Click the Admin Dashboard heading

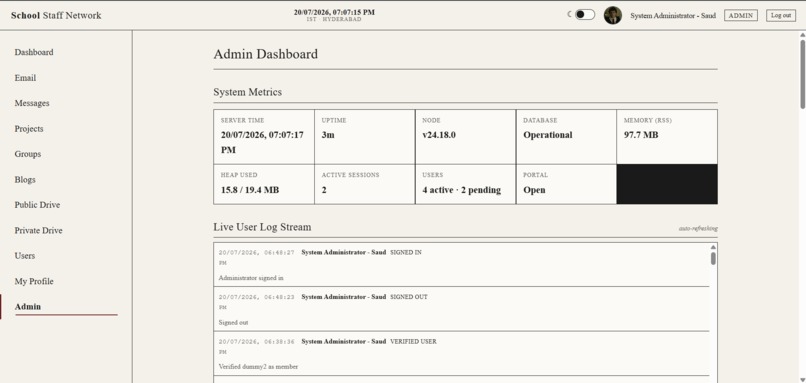pyautogui.click(x=266, y=54)
